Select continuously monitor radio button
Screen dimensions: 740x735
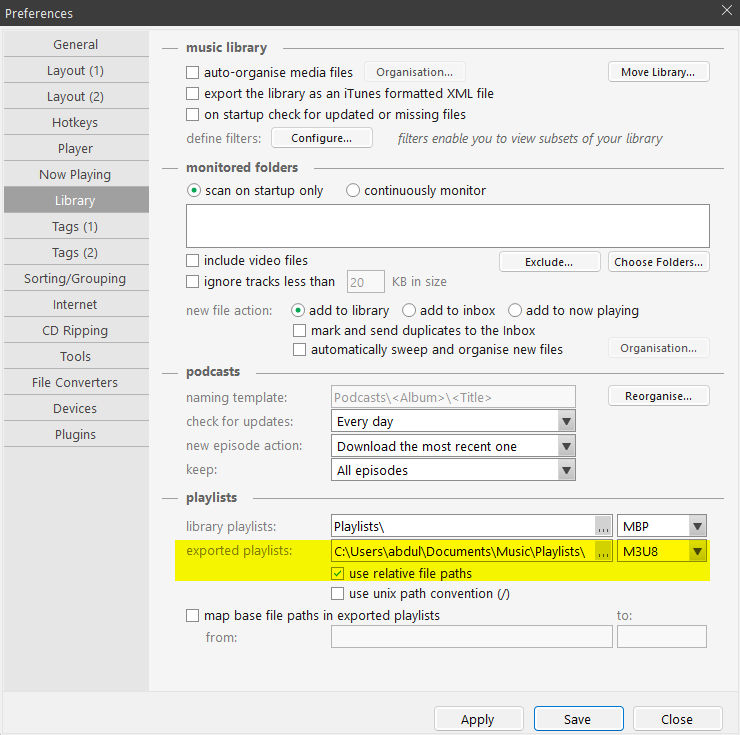click(x=353, y=190)
